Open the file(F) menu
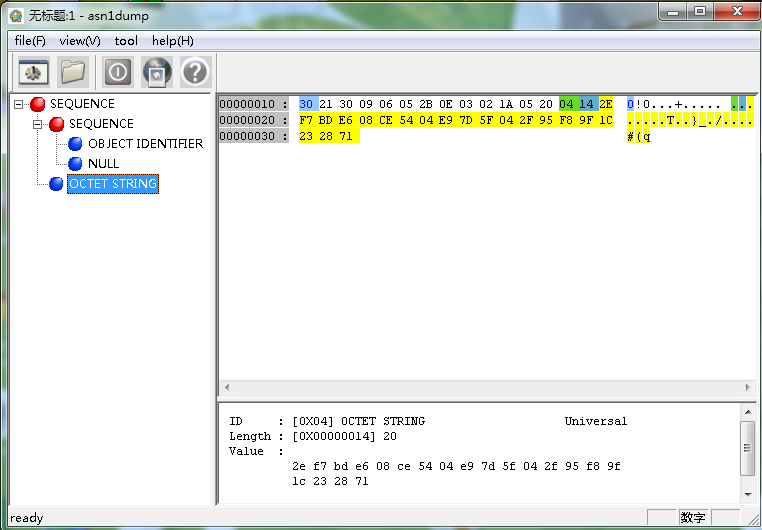 click(30, 41)
